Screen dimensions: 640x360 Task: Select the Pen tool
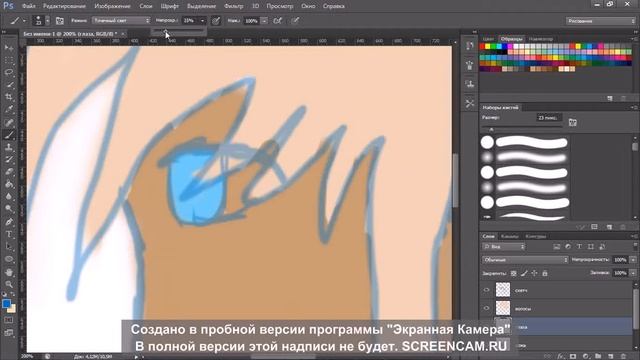(x=9, y=222)
